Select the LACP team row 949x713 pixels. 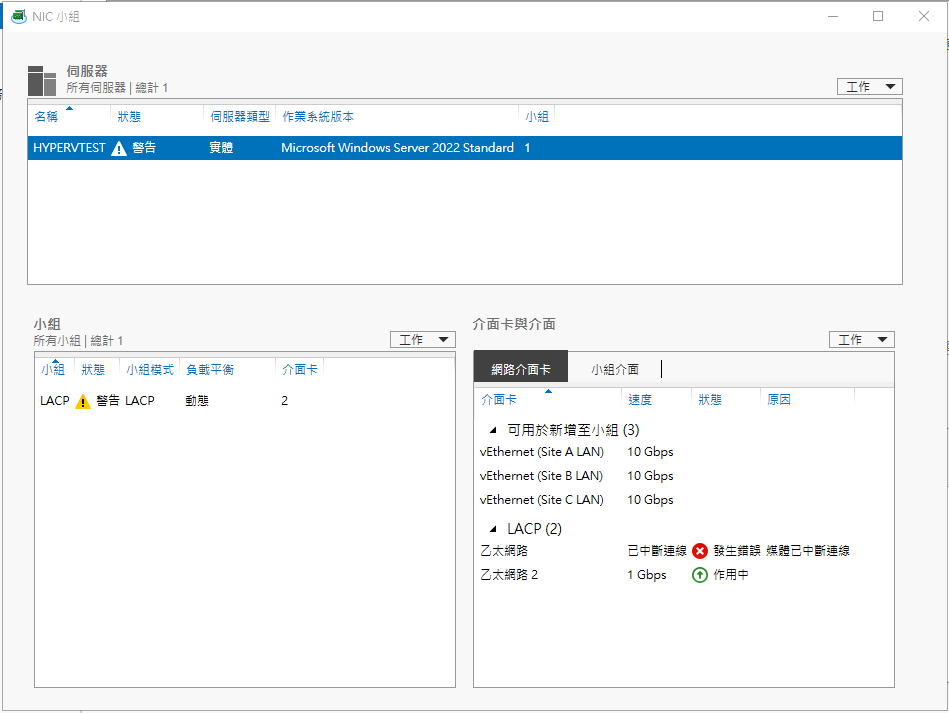245,401
